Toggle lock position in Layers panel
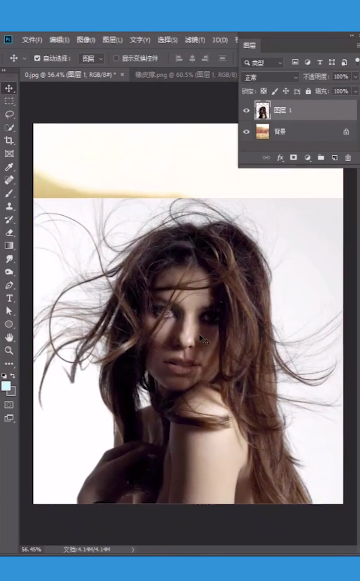The height and width of the screenshot is (581, 360). click(x=286, y=91)
